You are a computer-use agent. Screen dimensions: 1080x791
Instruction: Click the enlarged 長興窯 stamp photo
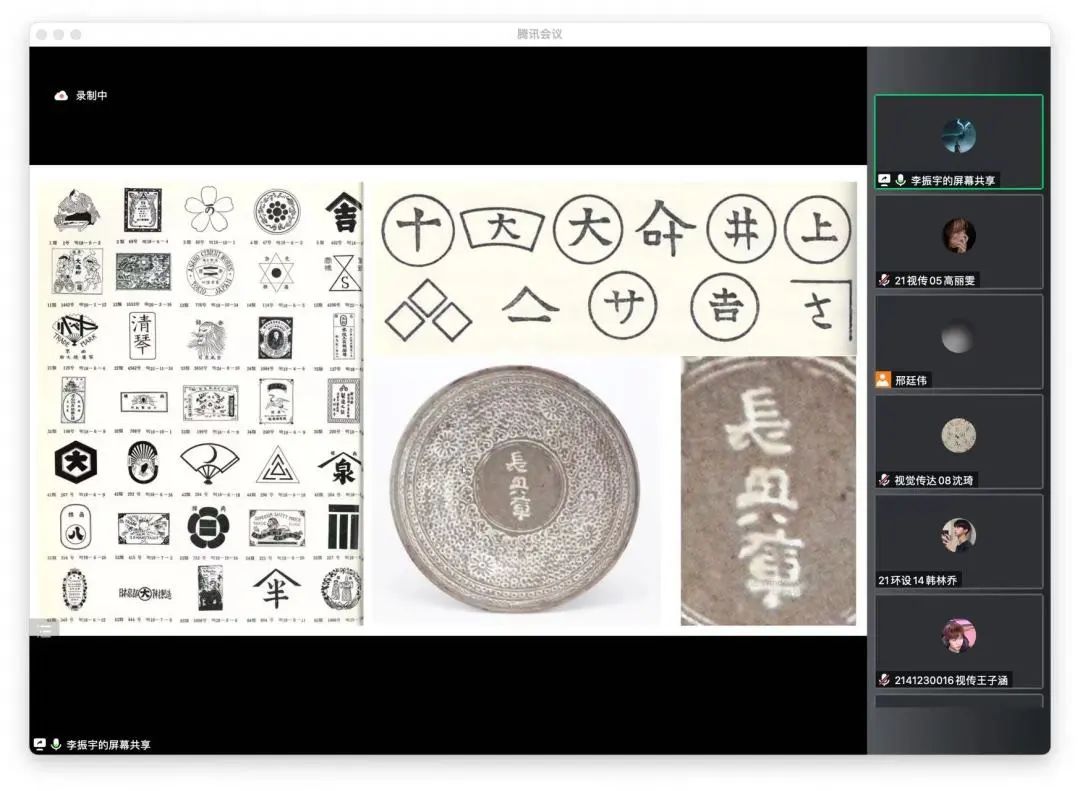[x=768, y=490]
